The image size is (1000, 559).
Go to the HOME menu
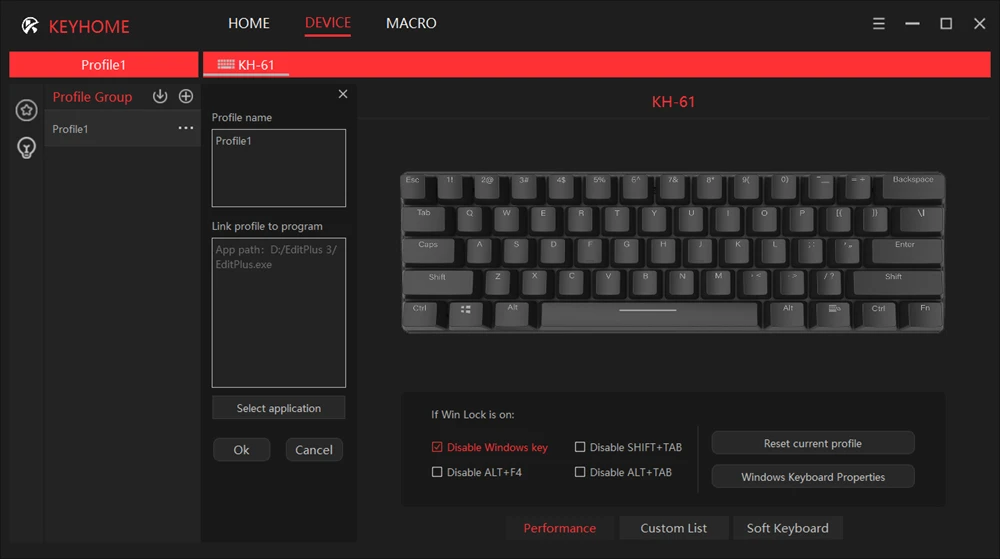(x=249, y=24)
